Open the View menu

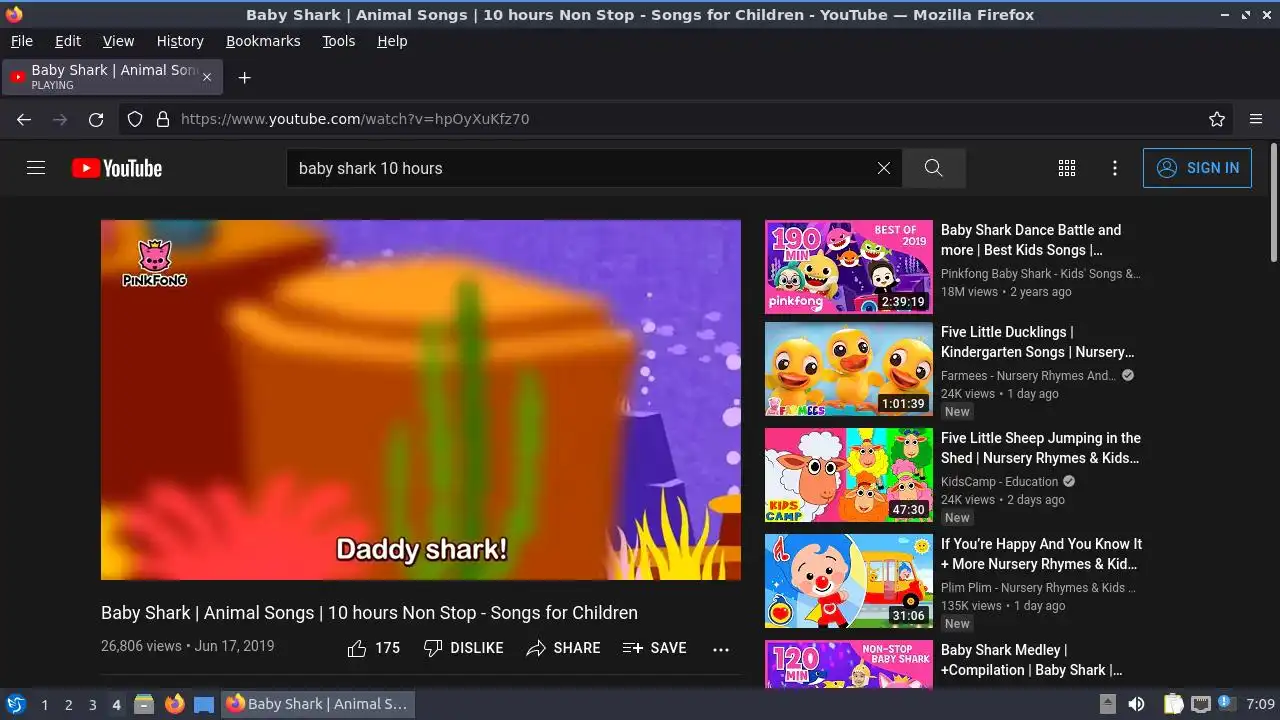(118, 41)
